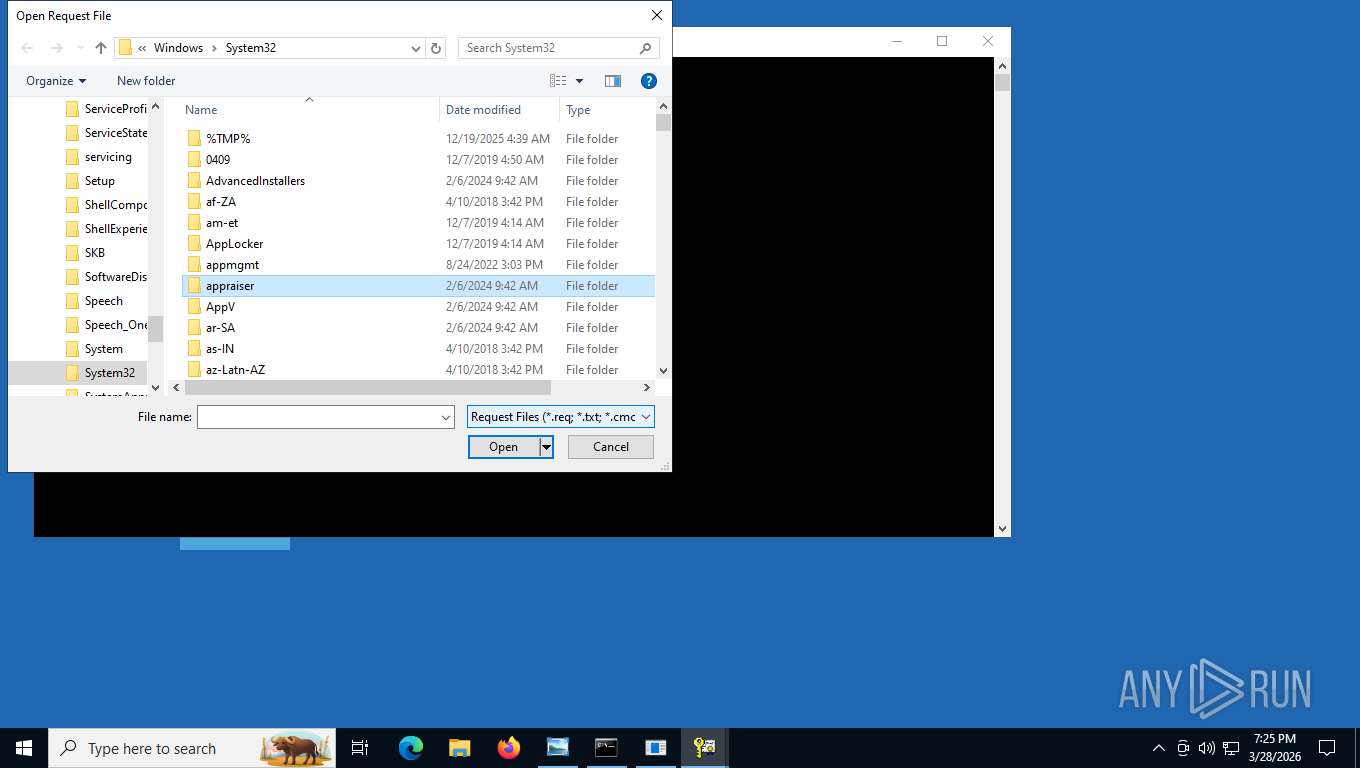The height and width of the screenshot is (768, 1360).
Task: Select ServiceProfi folder in tree
Action: [x=106, y=109]
